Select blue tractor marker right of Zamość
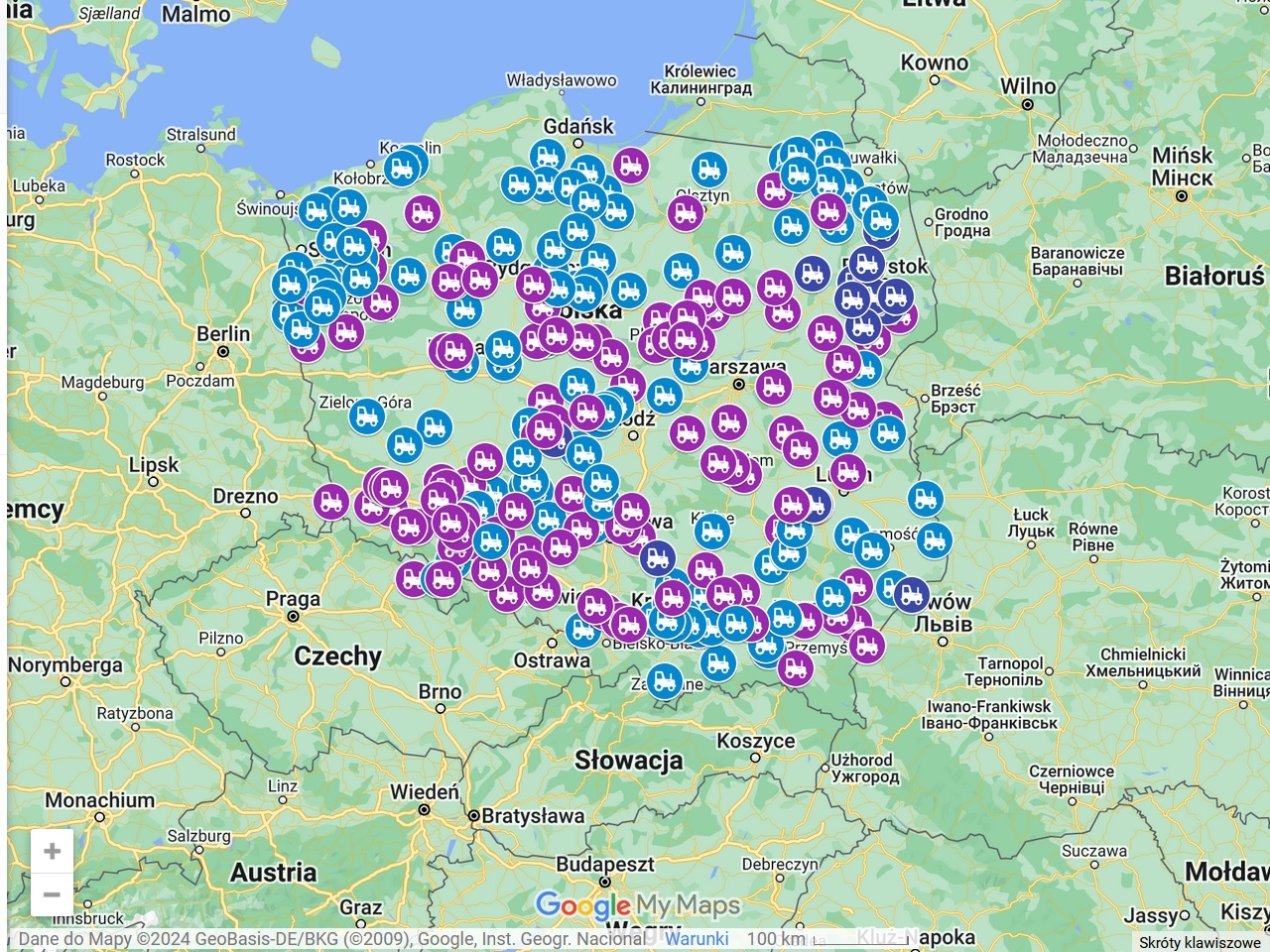 pos(934,540)
